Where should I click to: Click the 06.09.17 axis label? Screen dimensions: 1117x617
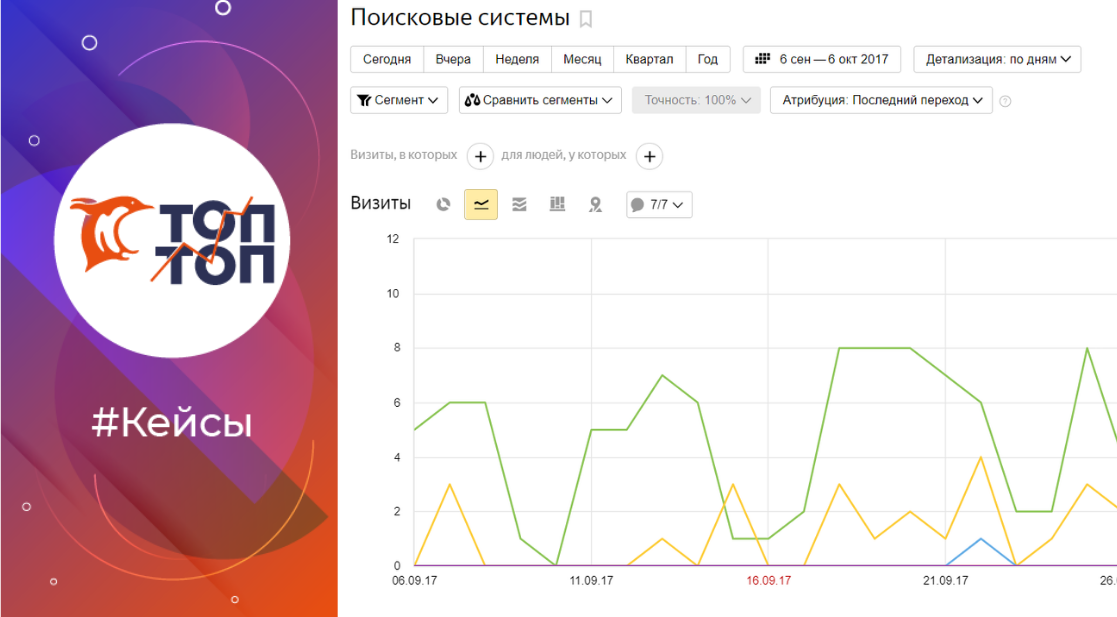415,581
